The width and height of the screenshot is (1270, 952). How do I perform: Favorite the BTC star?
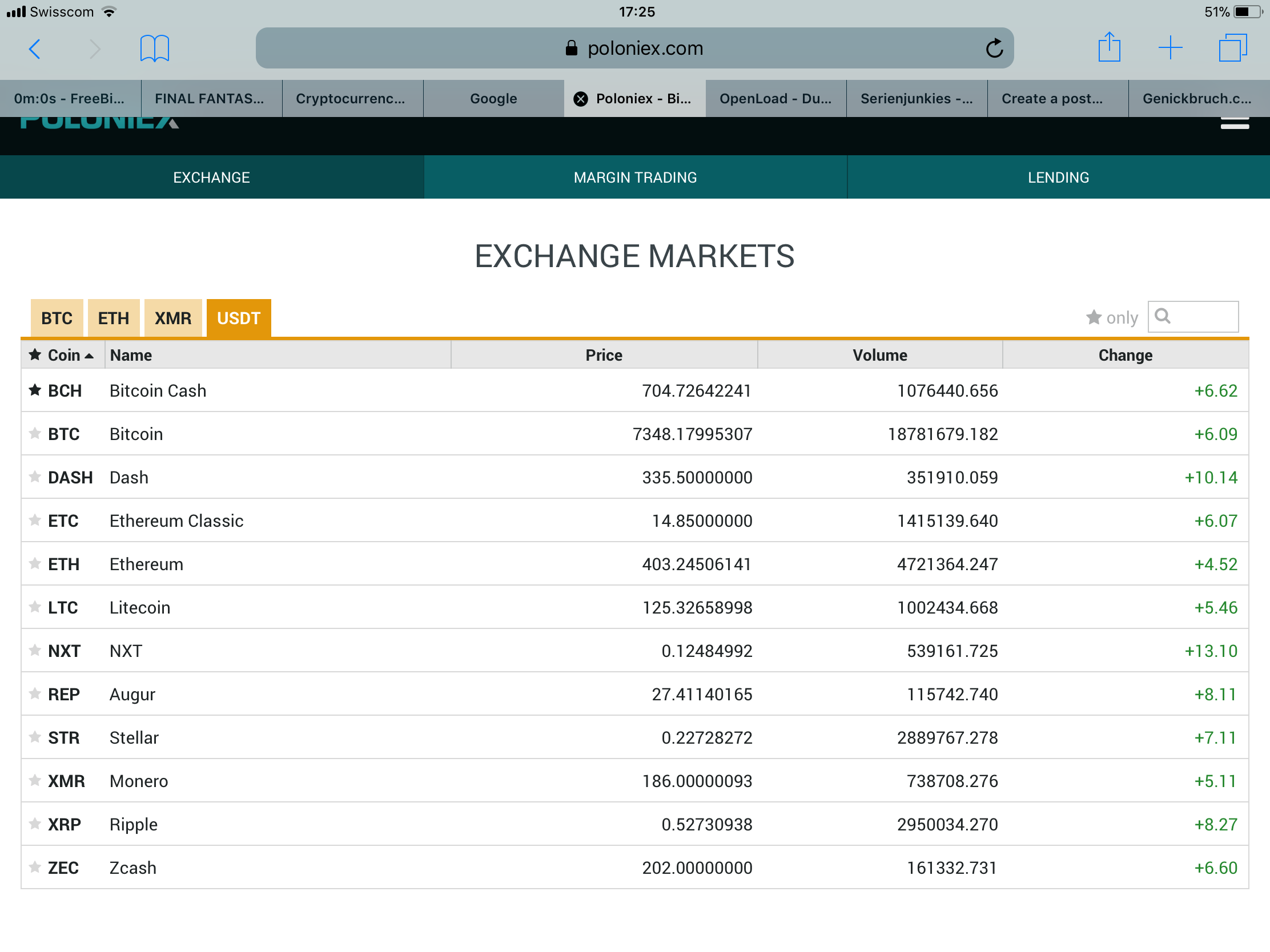click(x=35, y=433)
